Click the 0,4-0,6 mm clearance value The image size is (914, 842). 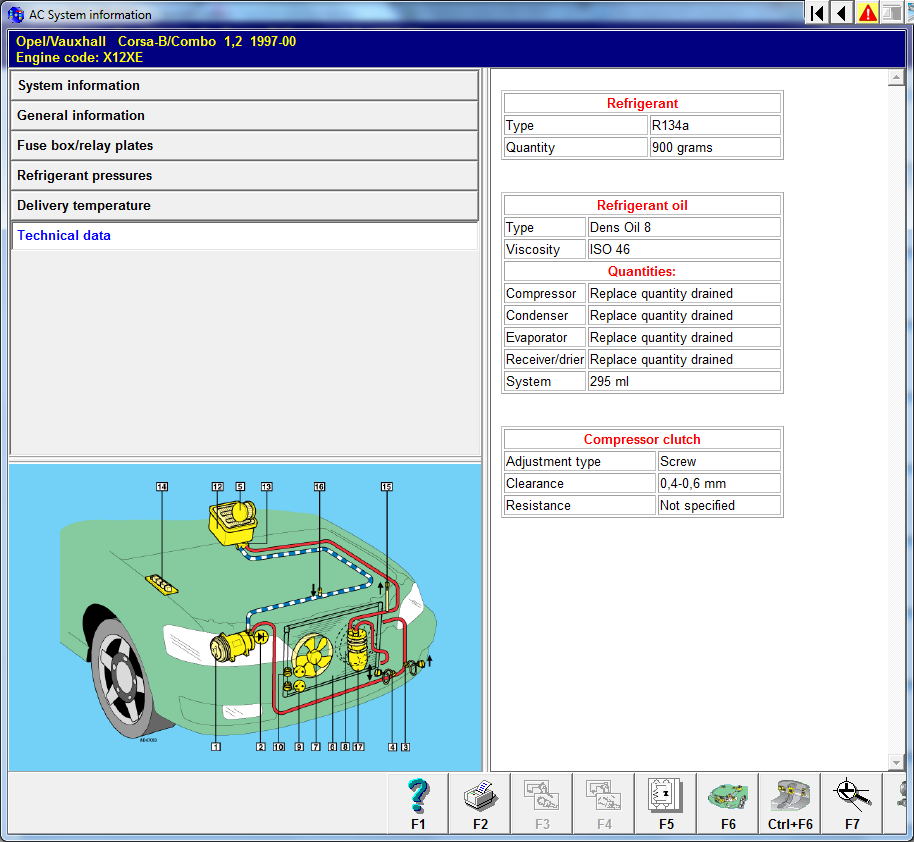719,483
